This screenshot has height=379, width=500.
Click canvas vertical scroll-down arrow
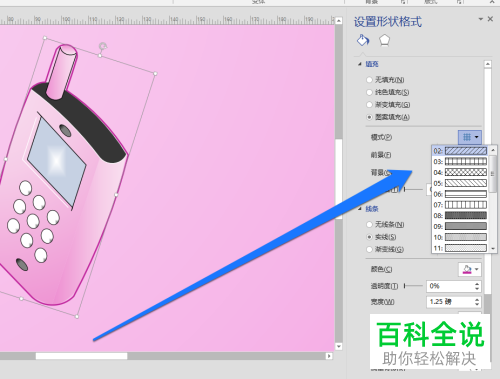tap(339, 346)
